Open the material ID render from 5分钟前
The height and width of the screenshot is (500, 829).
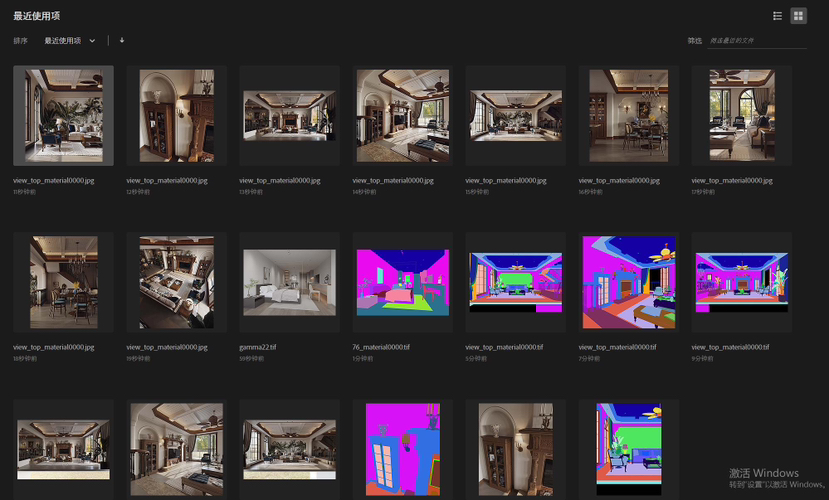point(515,282)
